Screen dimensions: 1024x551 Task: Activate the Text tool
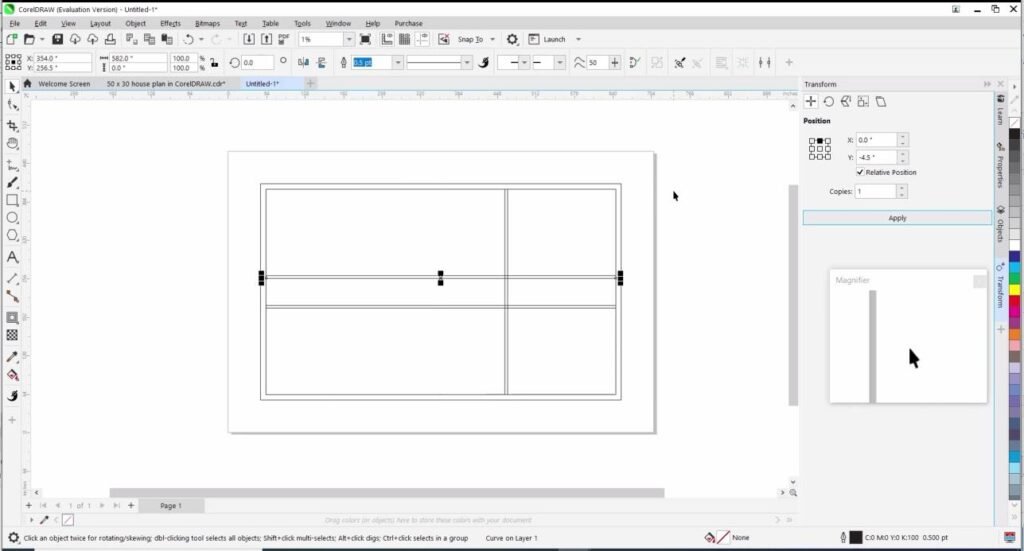click(12, 257)
